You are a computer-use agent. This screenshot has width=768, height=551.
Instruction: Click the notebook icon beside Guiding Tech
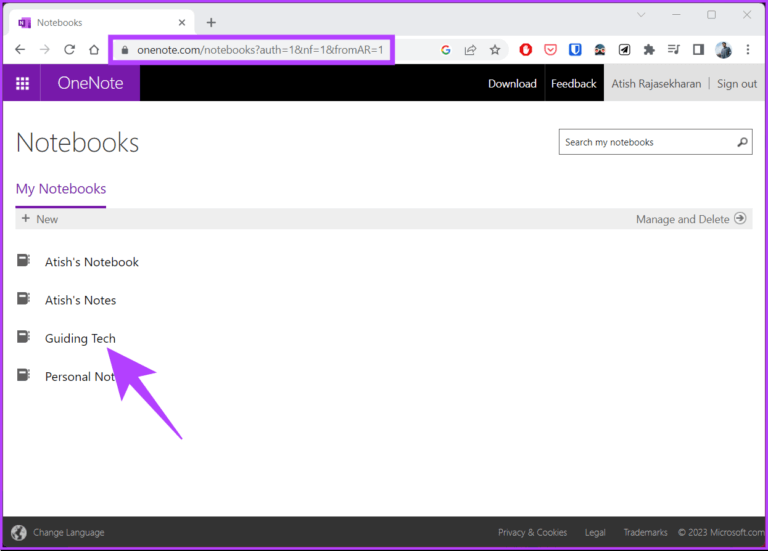[x=24, y=336]
